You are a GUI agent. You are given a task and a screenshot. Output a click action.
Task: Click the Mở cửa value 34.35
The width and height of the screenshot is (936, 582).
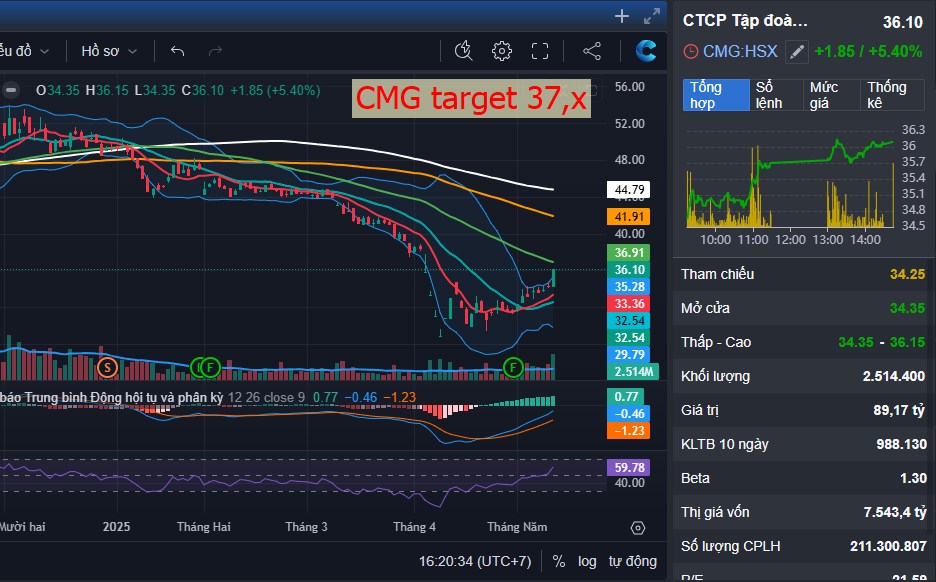pyautogui.click(x=907, y=308)
